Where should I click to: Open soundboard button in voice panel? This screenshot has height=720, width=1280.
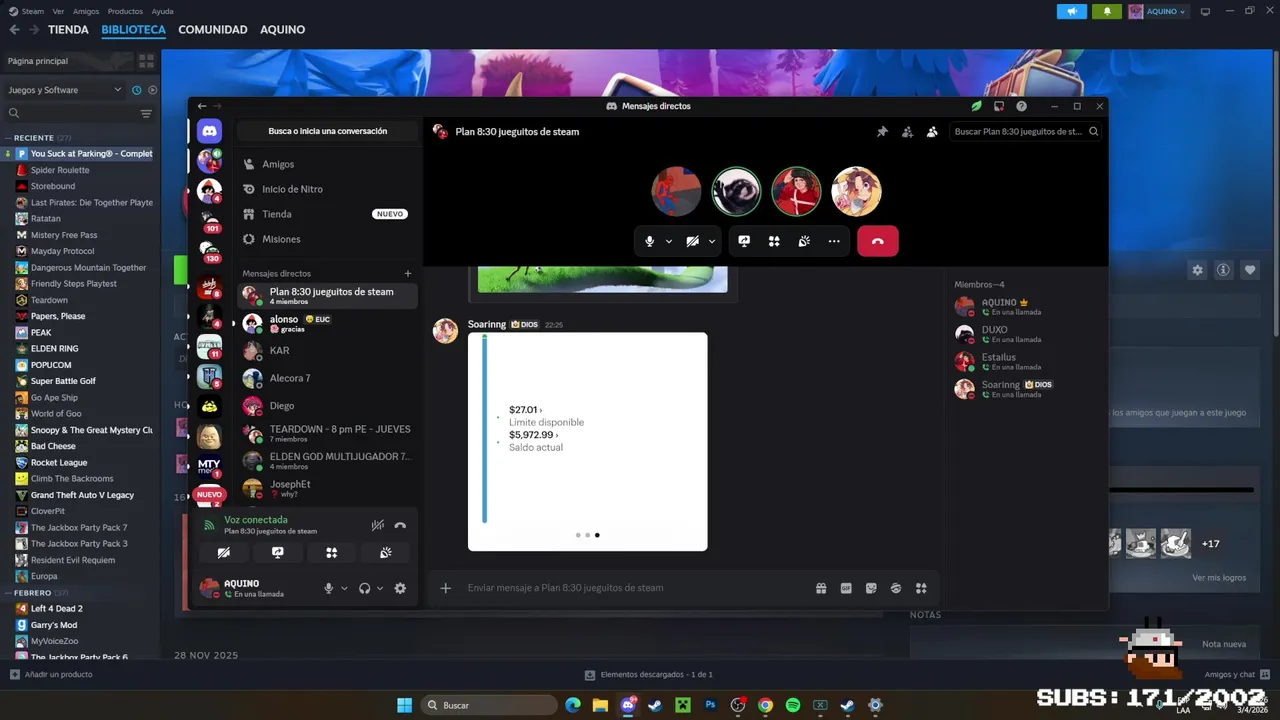pos(385,552)
